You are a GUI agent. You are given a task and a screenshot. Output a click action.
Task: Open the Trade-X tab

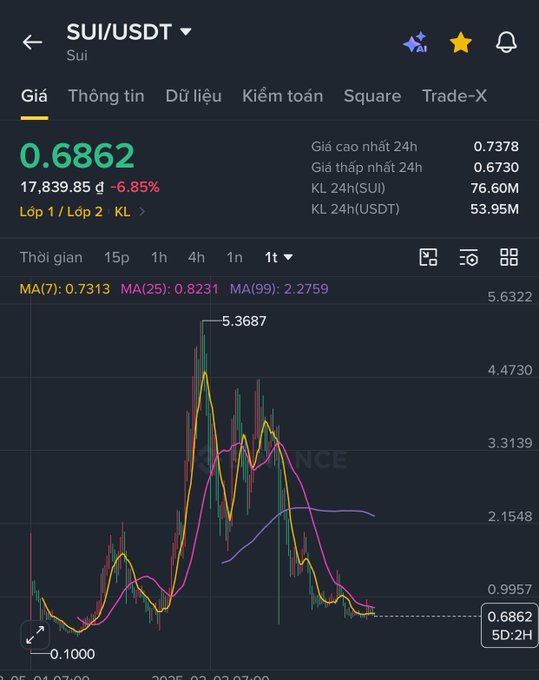coord(454,96)
